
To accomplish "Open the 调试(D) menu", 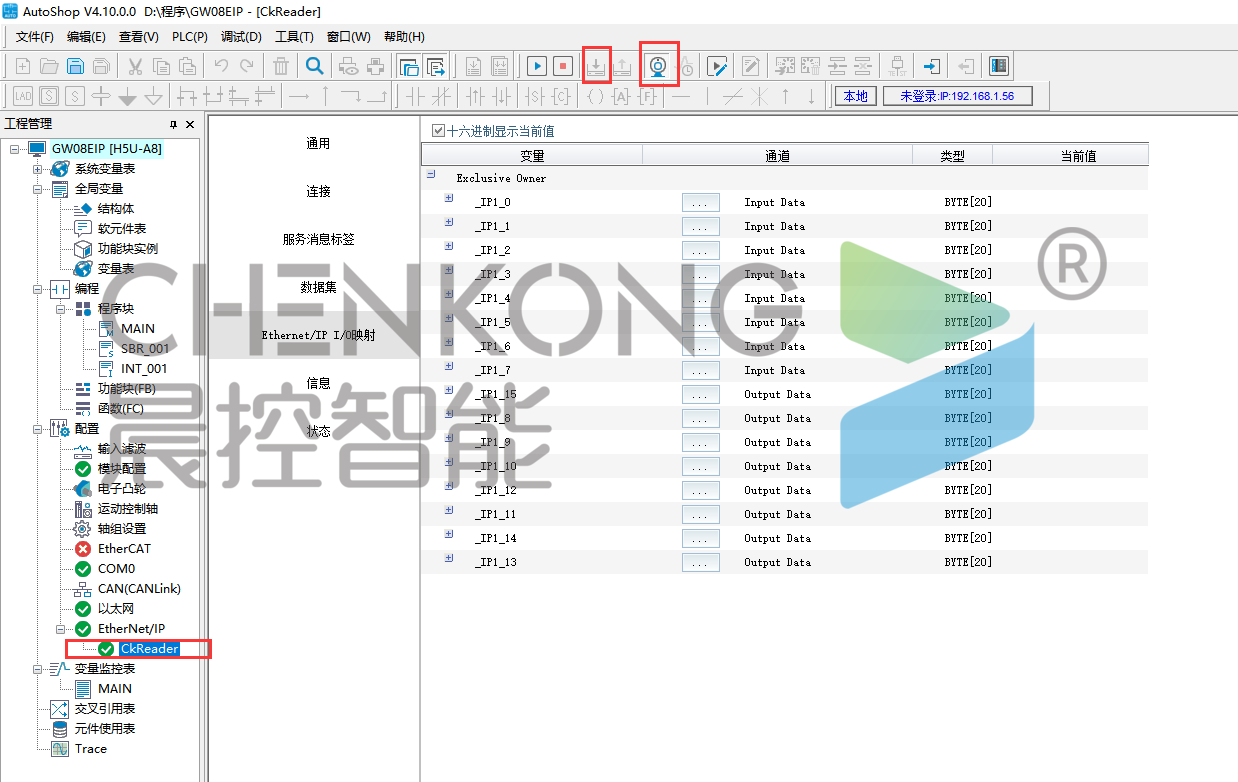I will coord(241,37).
